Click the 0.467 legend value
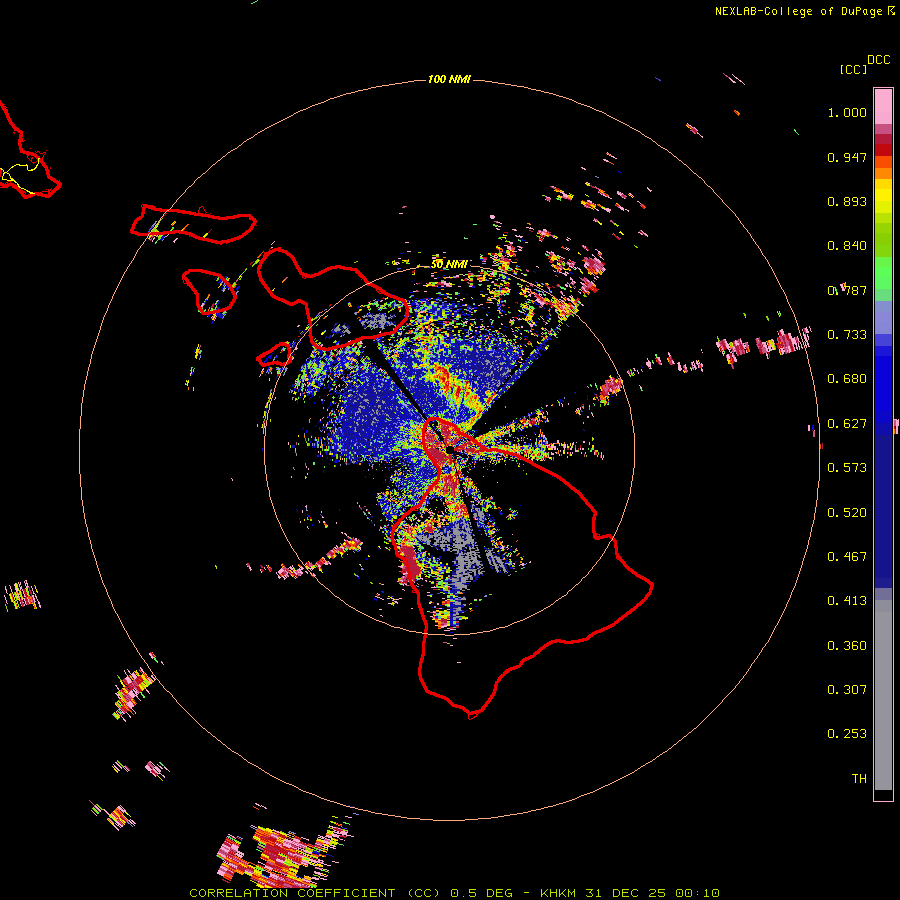This screenshot has height=900, width=900. coord(847,557)
